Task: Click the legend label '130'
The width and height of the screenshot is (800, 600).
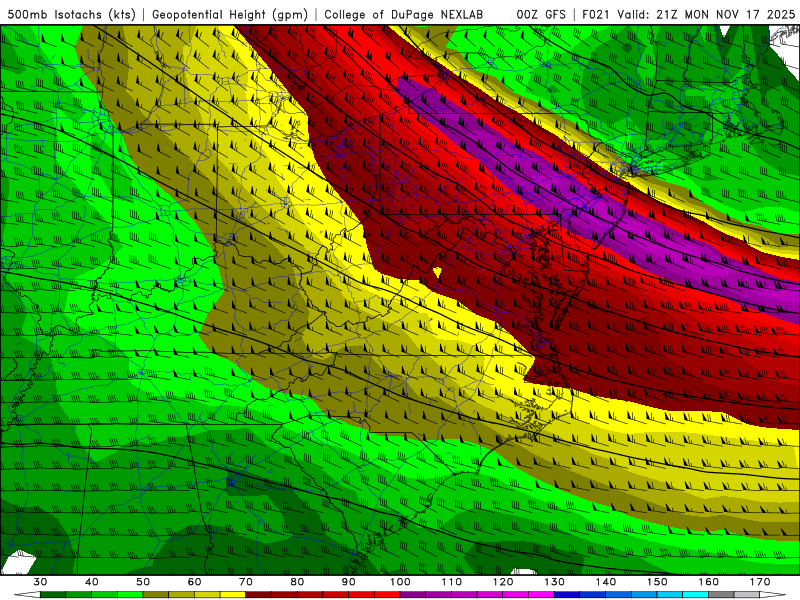Action: point(555,582)
